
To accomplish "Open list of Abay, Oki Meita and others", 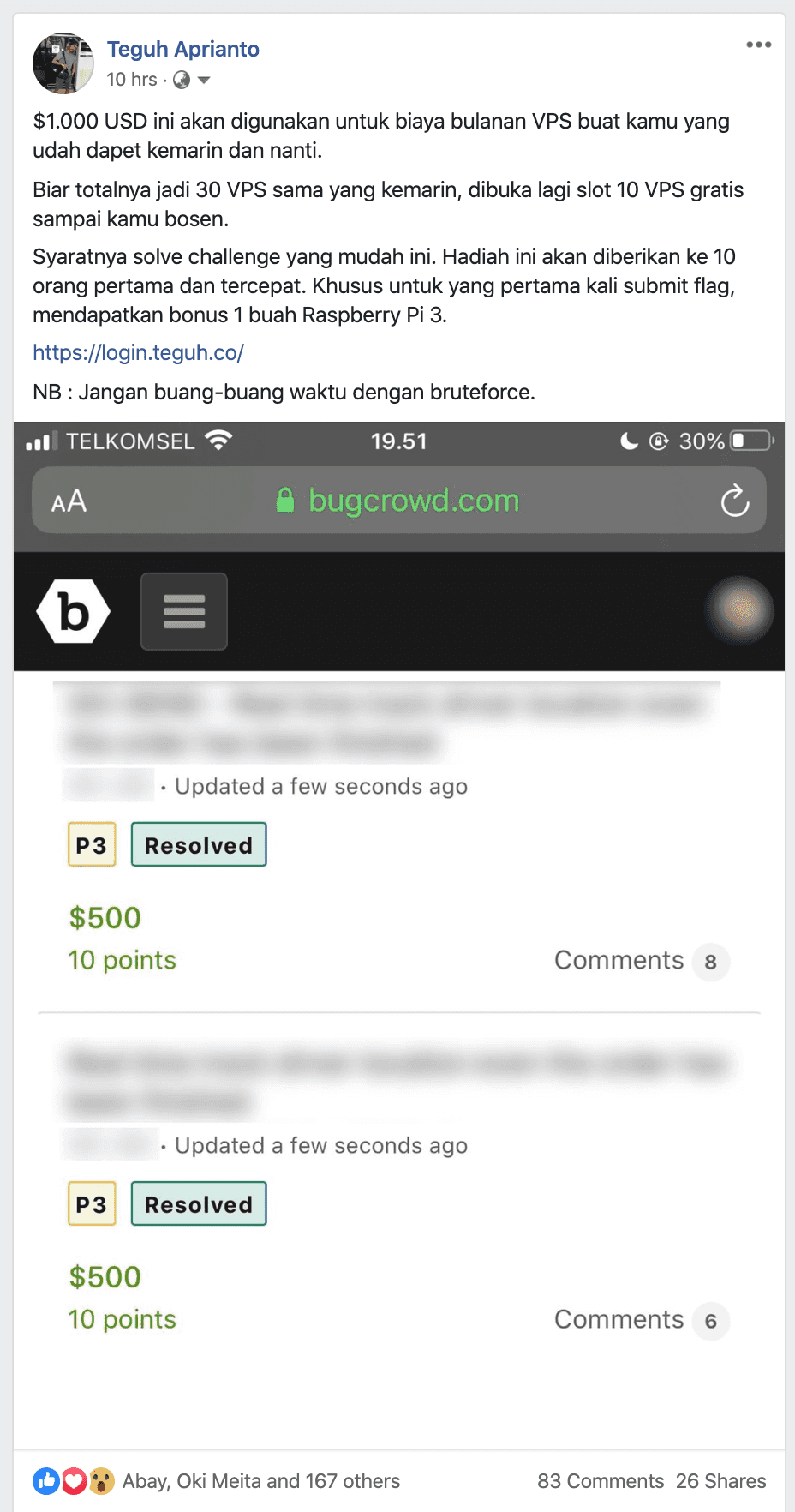I will [x=261, y=1481].
